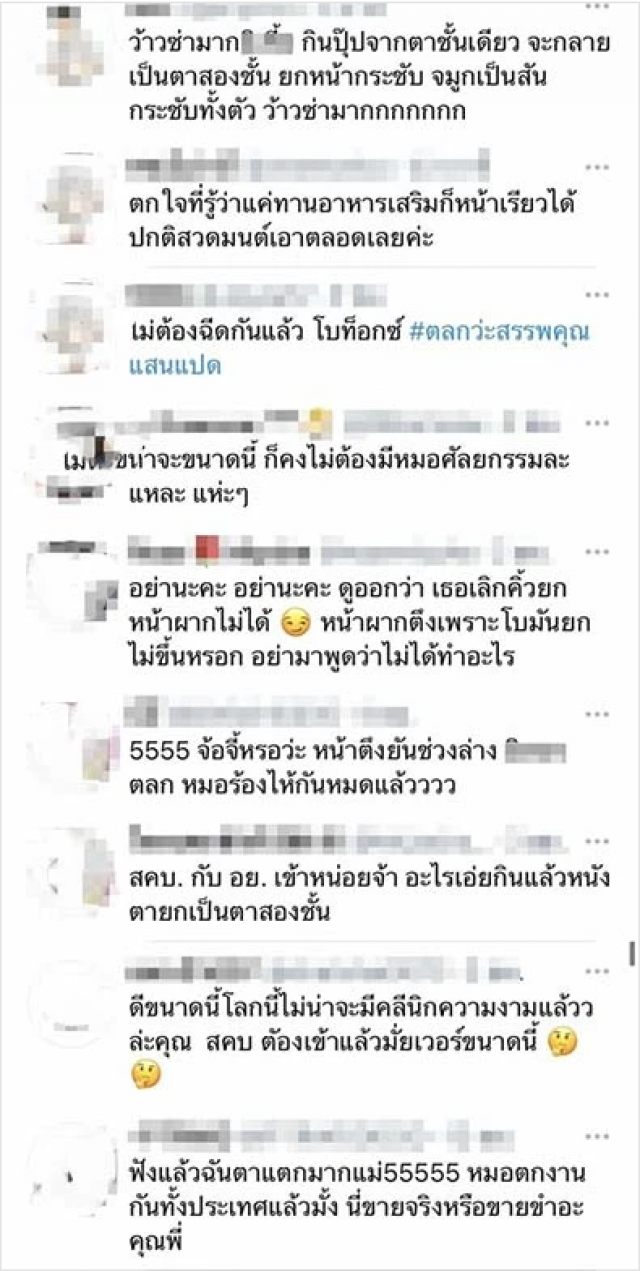This screenshot has height=1271, width=640.
Task: Open three-dot menu on the 5555 จ้อจี้ comment
Action: 596,714
